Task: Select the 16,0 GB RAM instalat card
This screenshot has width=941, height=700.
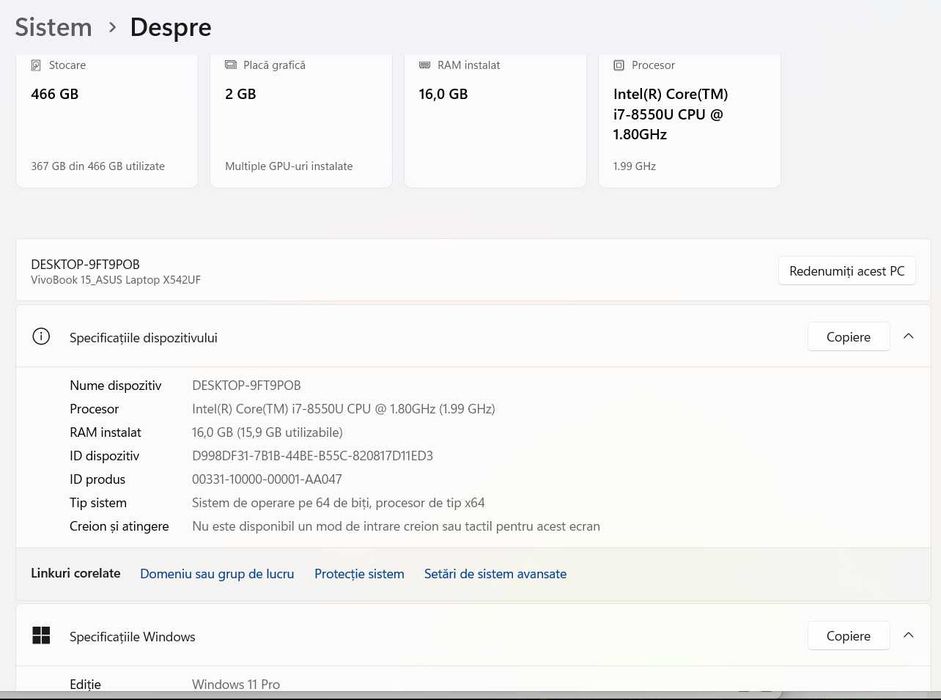Action: click(x=494, y=120)
